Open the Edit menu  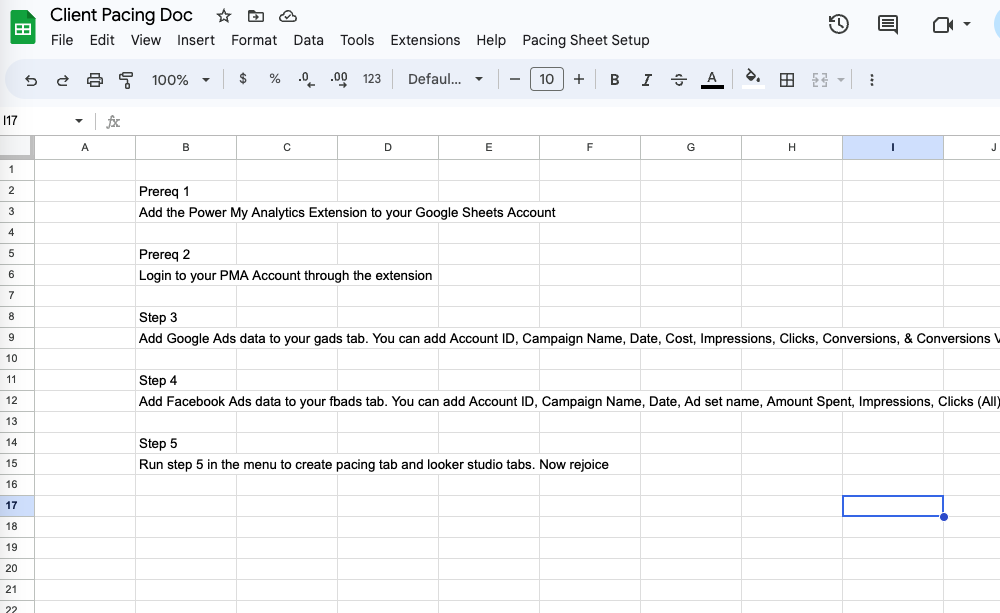(102, 40)
